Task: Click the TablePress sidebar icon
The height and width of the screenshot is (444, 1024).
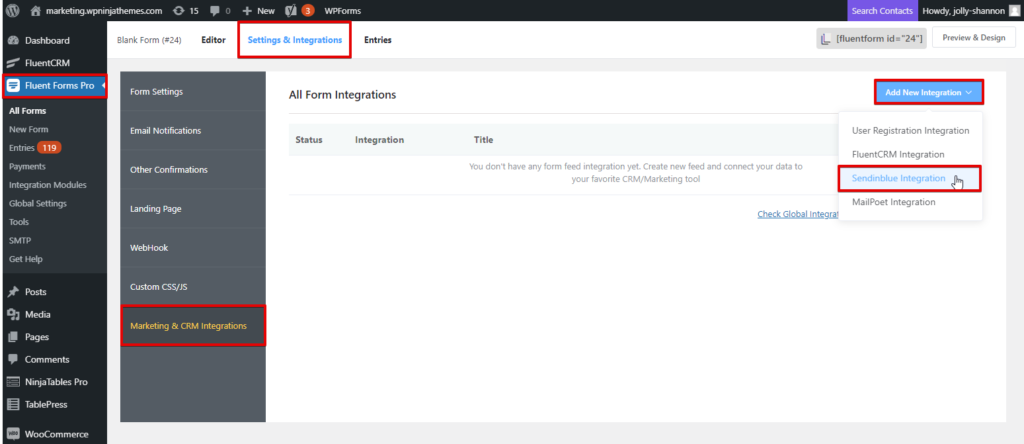Action: 13,405
